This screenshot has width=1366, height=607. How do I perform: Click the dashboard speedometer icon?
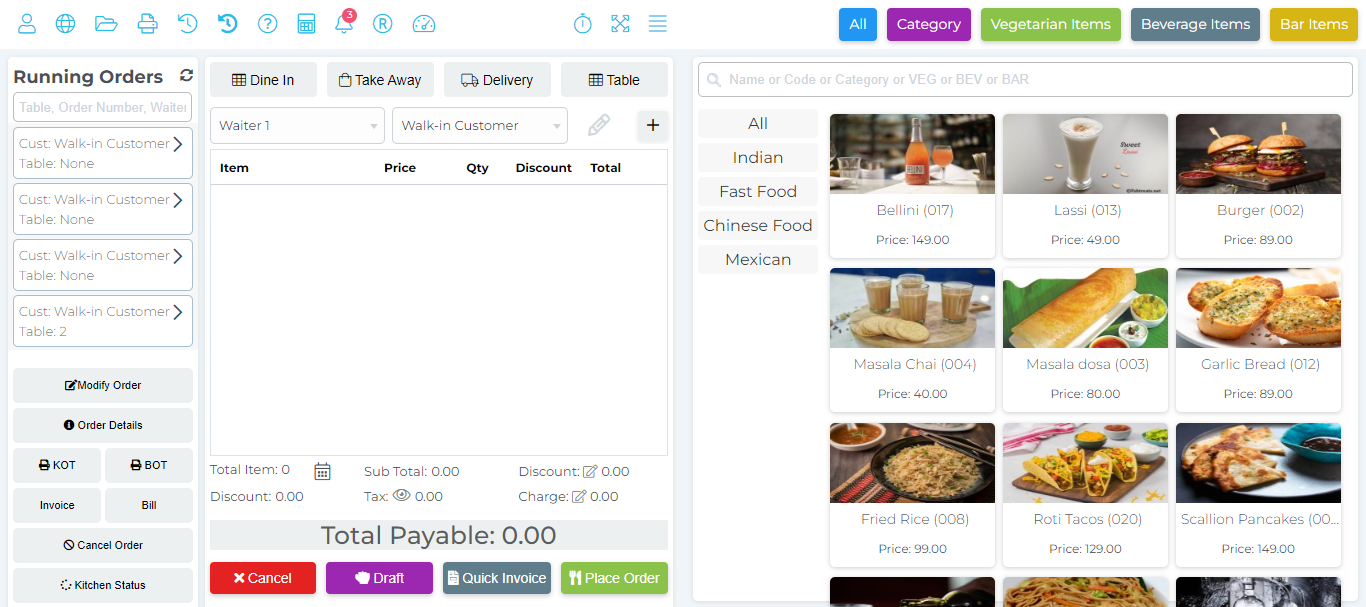click(x=424, y=24)
